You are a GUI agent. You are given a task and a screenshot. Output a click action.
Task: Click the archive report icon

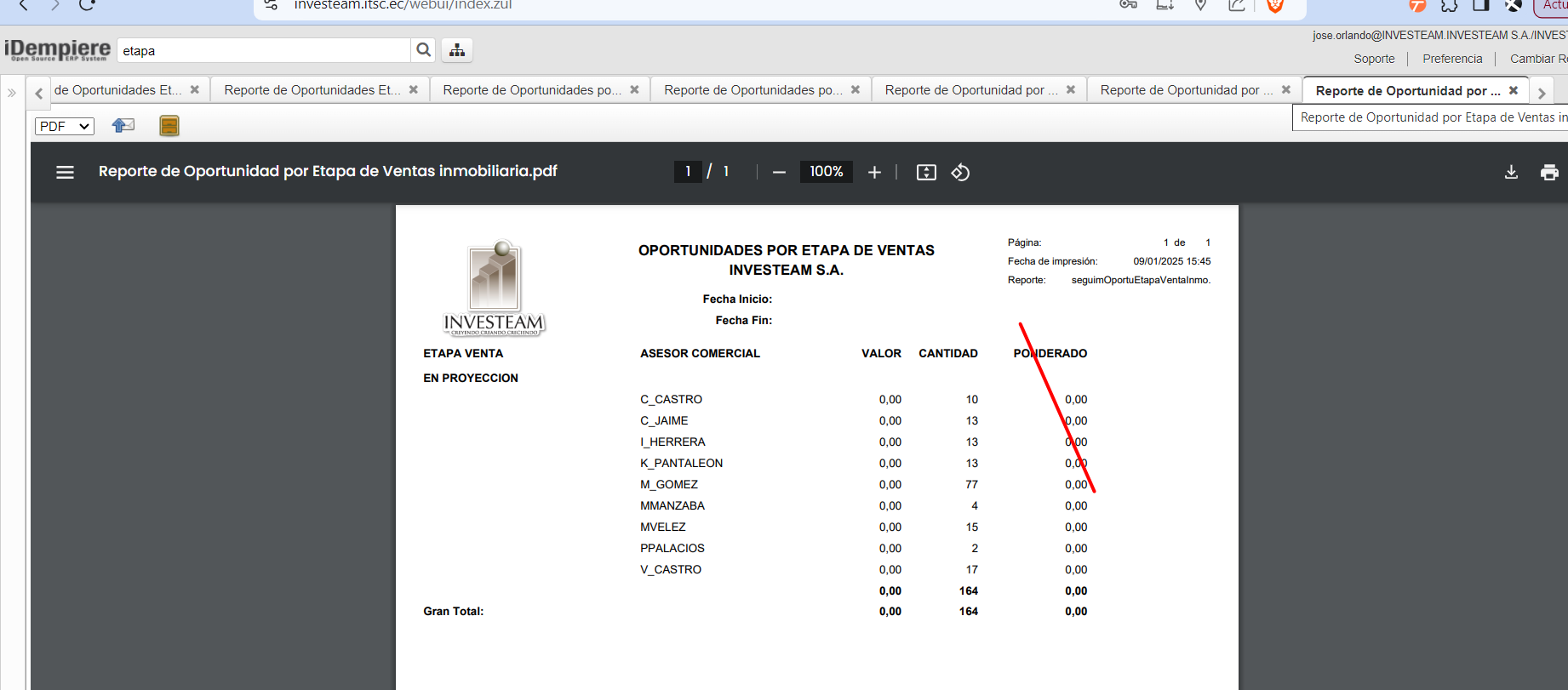tap(169, 126)
